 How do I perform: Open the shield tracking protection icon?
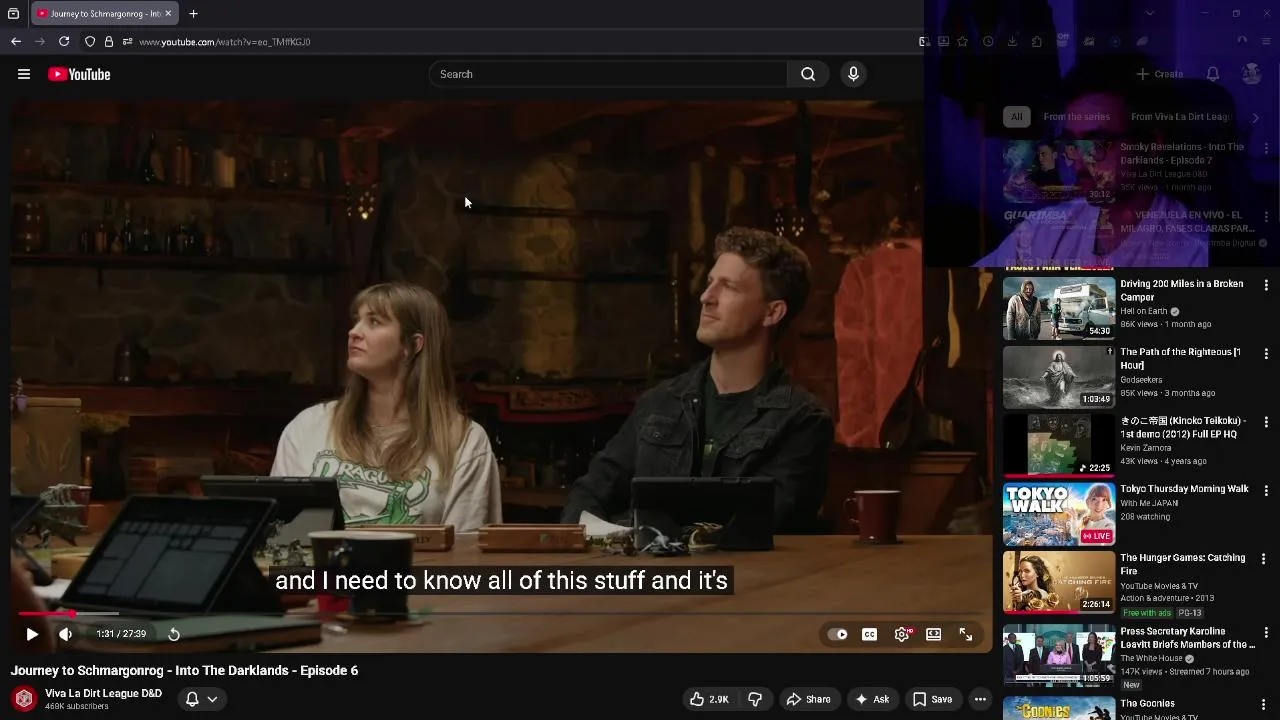(90, 41)
